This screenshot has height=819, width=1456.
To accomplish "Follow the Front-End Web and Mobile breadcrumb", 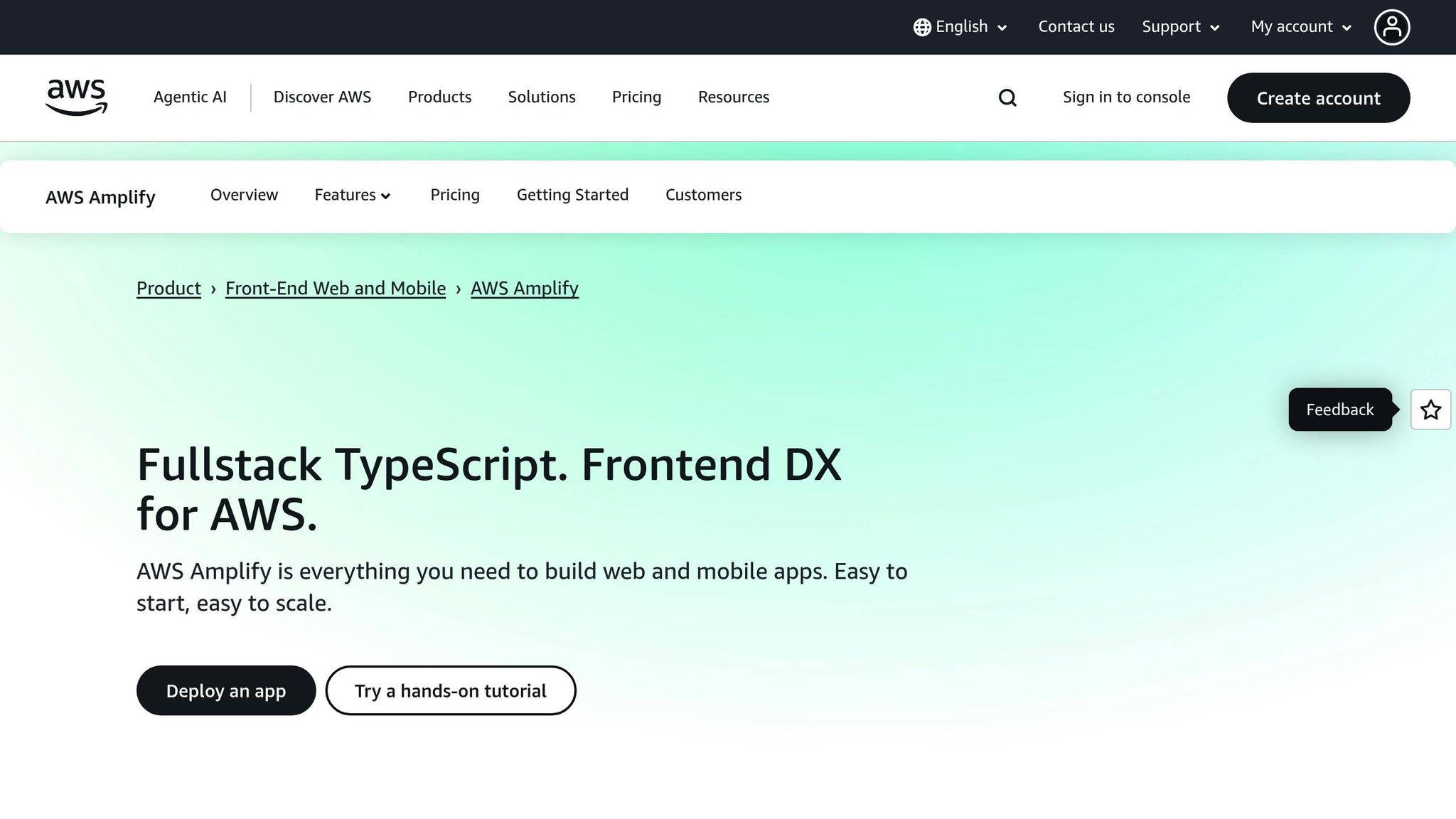I will (336, 288).
